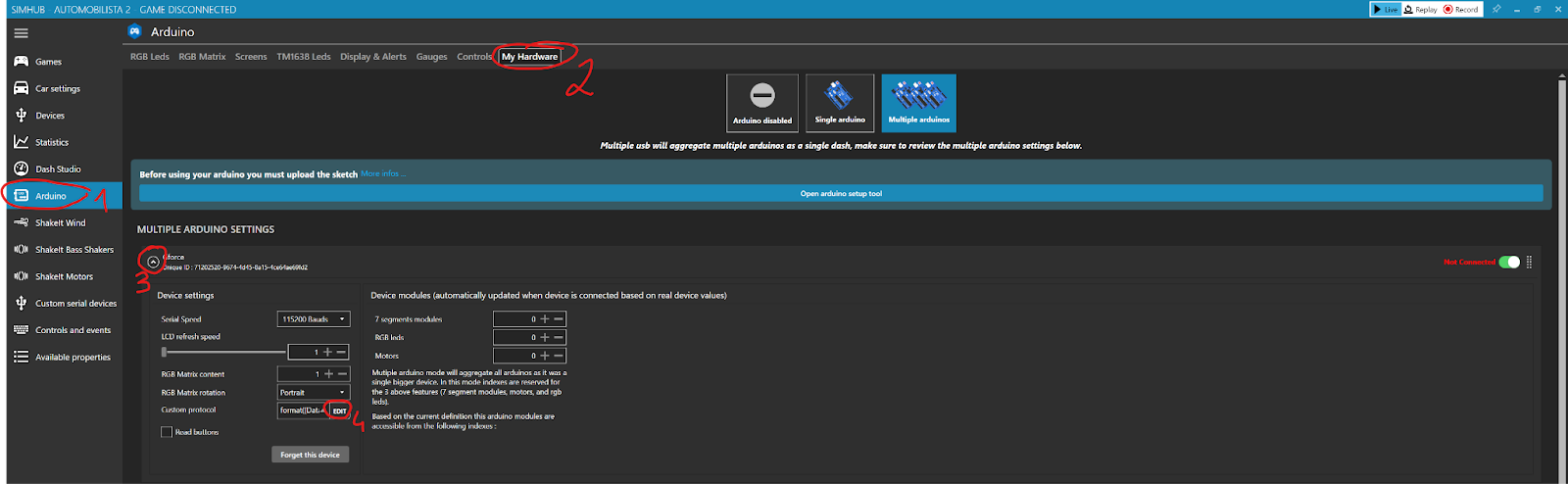1568x484 pixels.
Task: Switch to the Display & Alerts tab
Action: [x=372, y=57]
